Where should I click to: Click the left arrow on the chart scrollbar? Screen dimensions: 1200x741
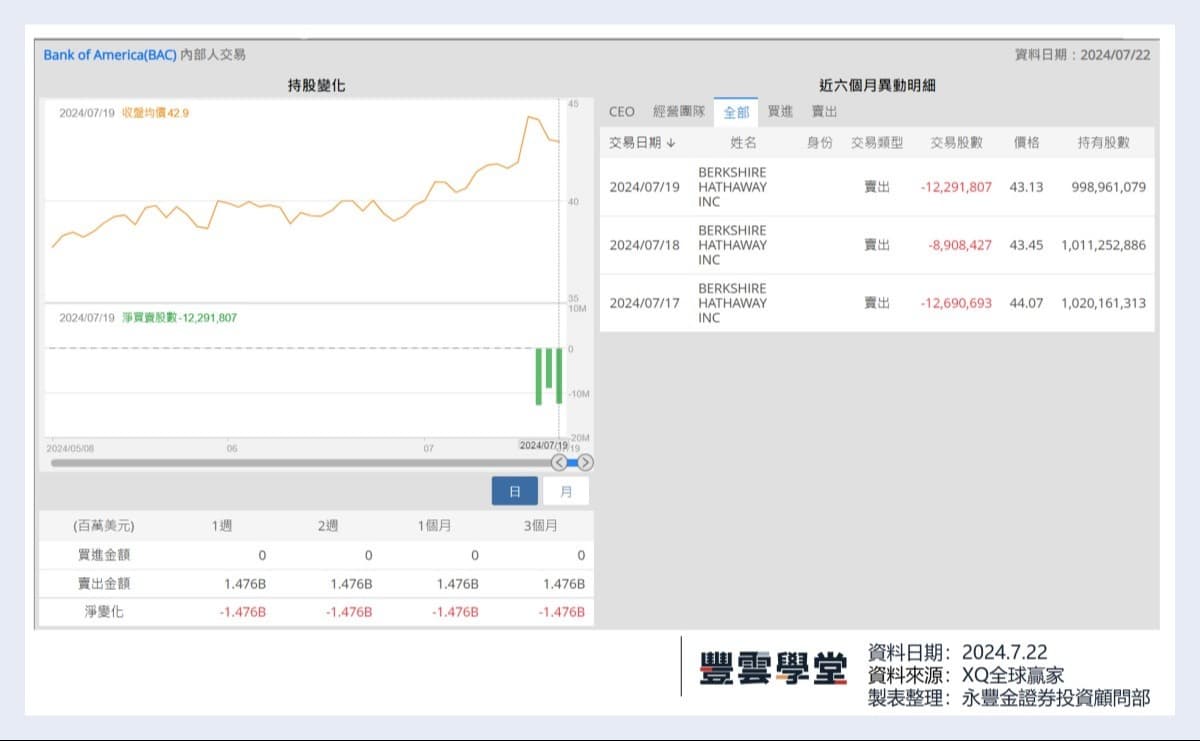[560, 462]
